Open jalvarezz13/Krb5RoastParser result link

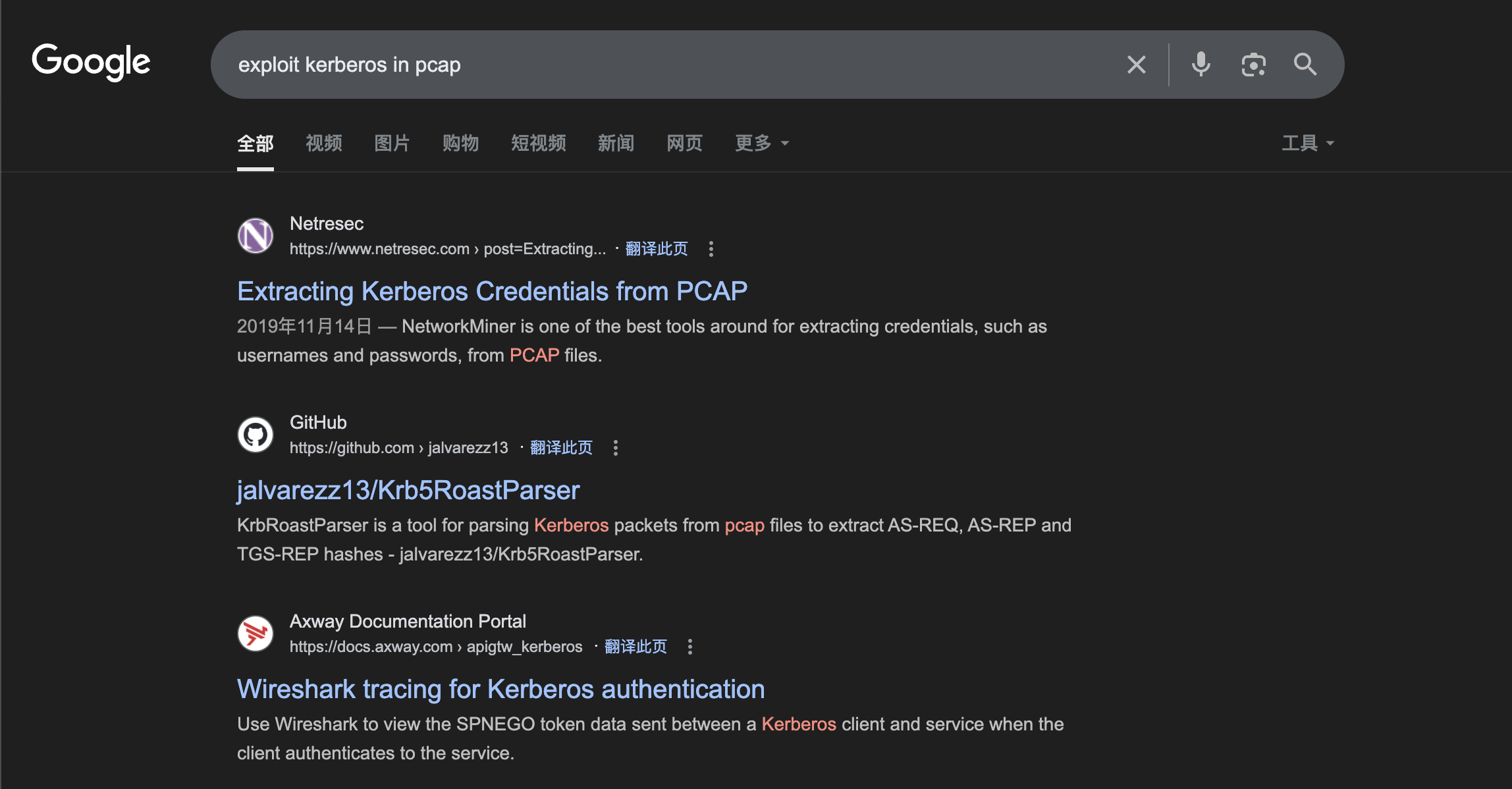408,490
